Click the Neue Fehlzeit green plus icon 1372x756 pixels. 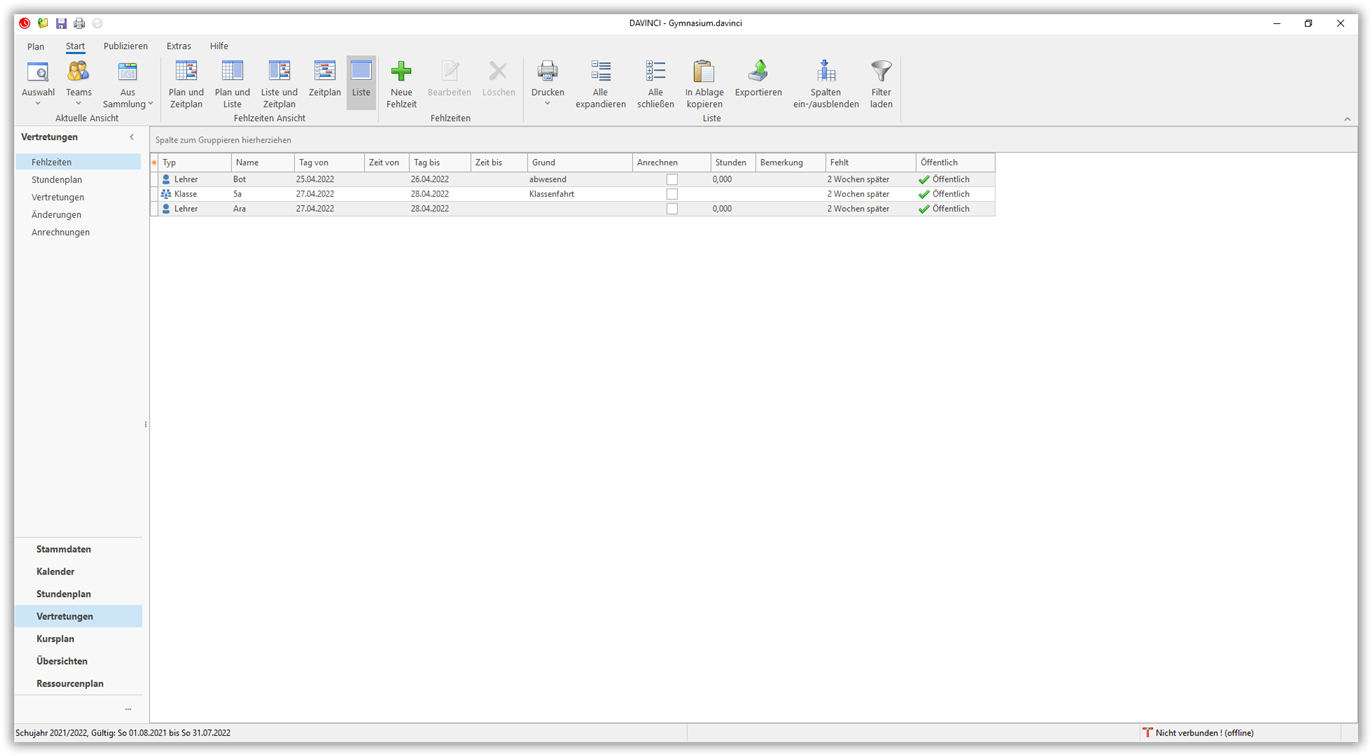pos(401,73)
